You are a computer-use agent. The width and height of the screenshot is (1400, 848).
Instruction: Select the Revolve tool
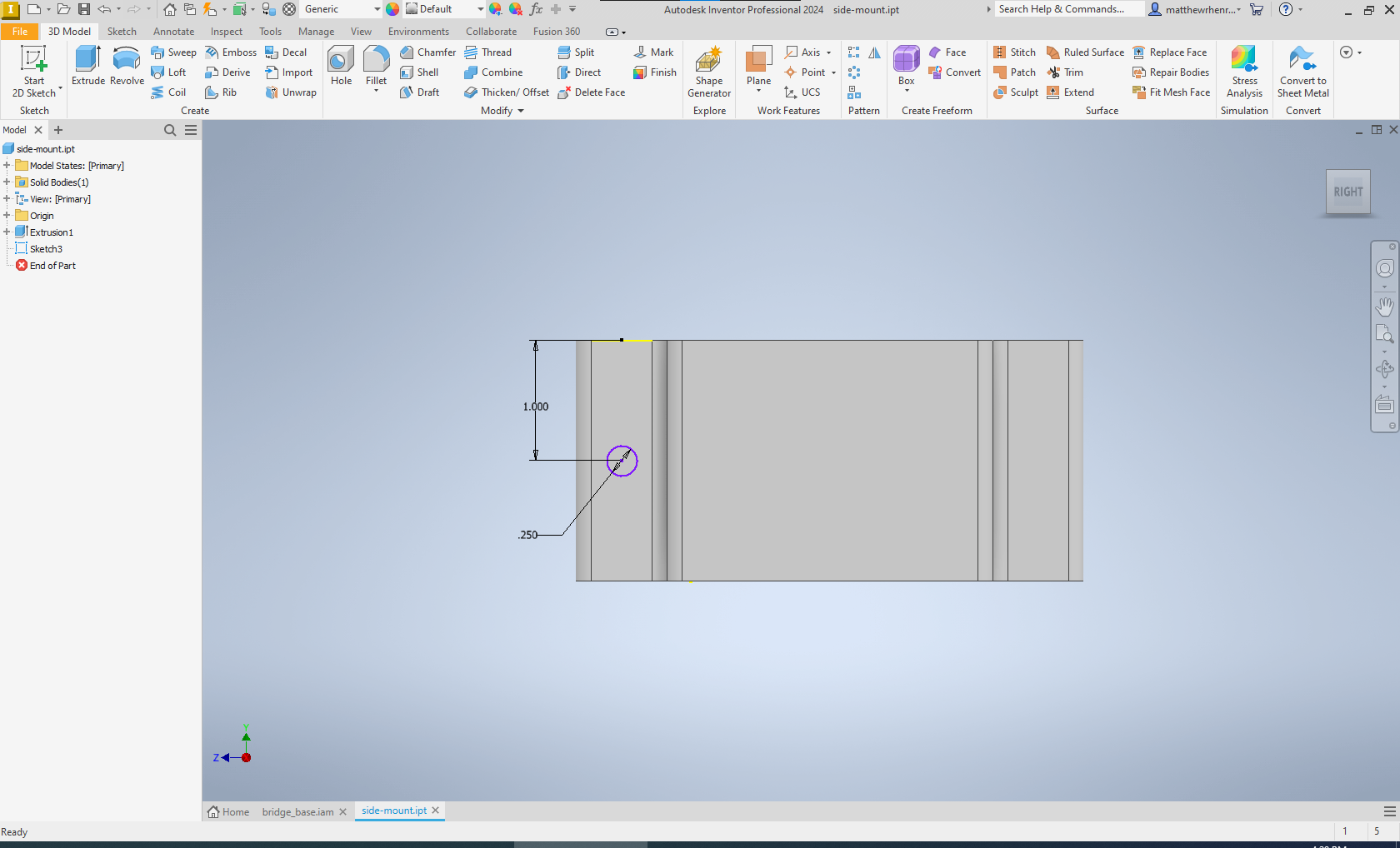pos(127,66)
